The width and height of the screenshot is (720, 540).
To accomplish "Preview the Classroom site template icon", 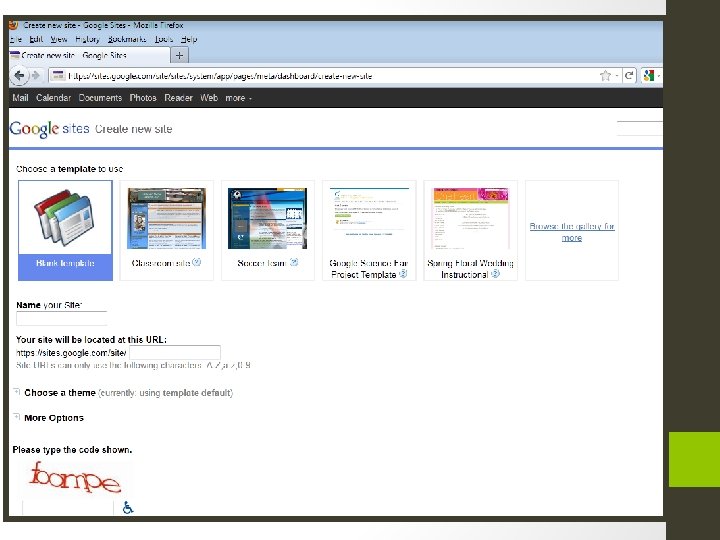I will pos(197,262).
